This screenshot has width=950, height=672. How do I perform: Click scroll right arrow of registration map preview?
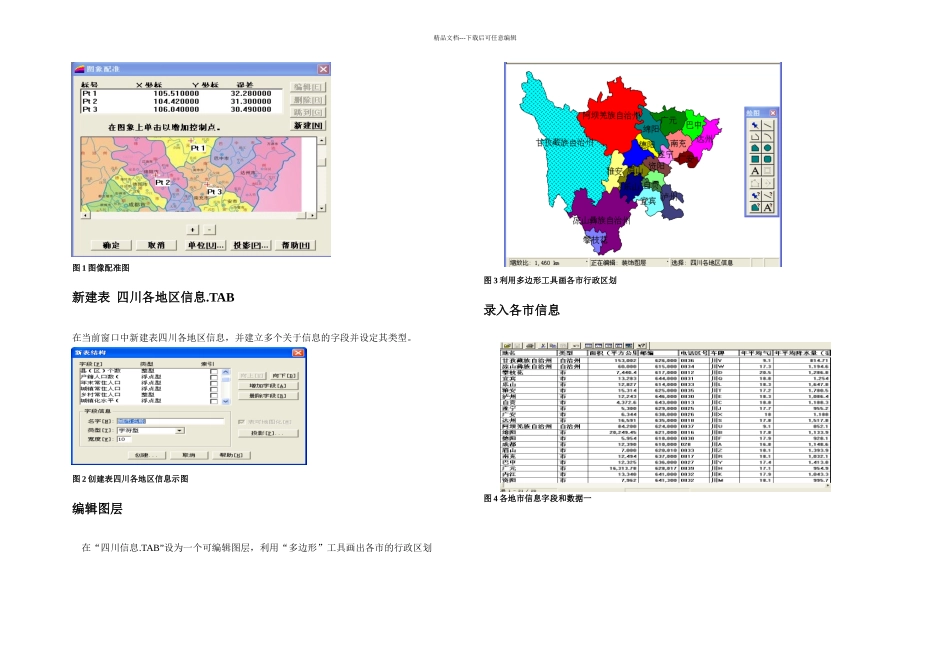[x=312, y=216]
